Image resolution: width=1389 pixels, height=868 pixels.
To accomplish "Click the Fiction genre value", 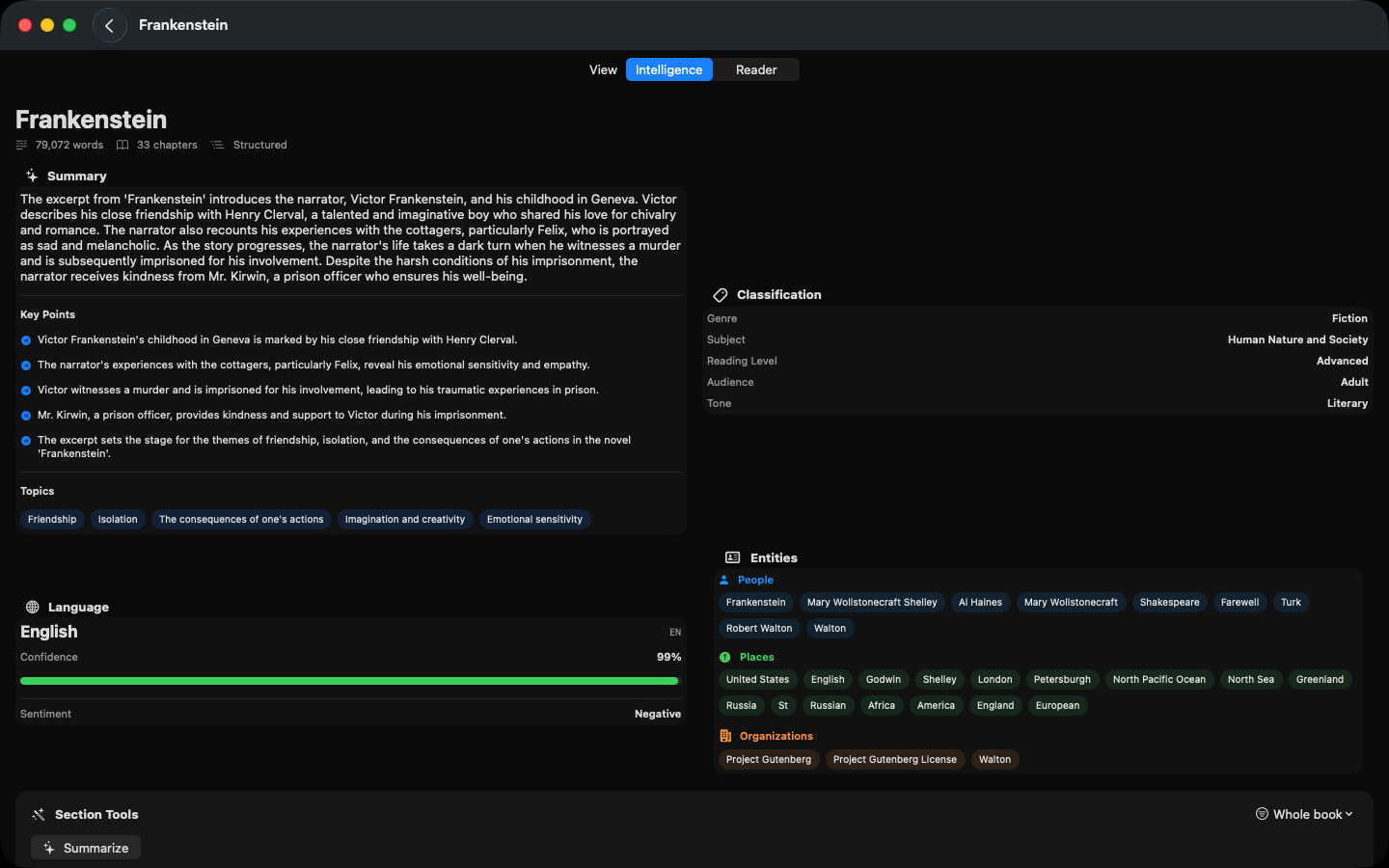I will pyautogui.click(x=1349, y=318).
